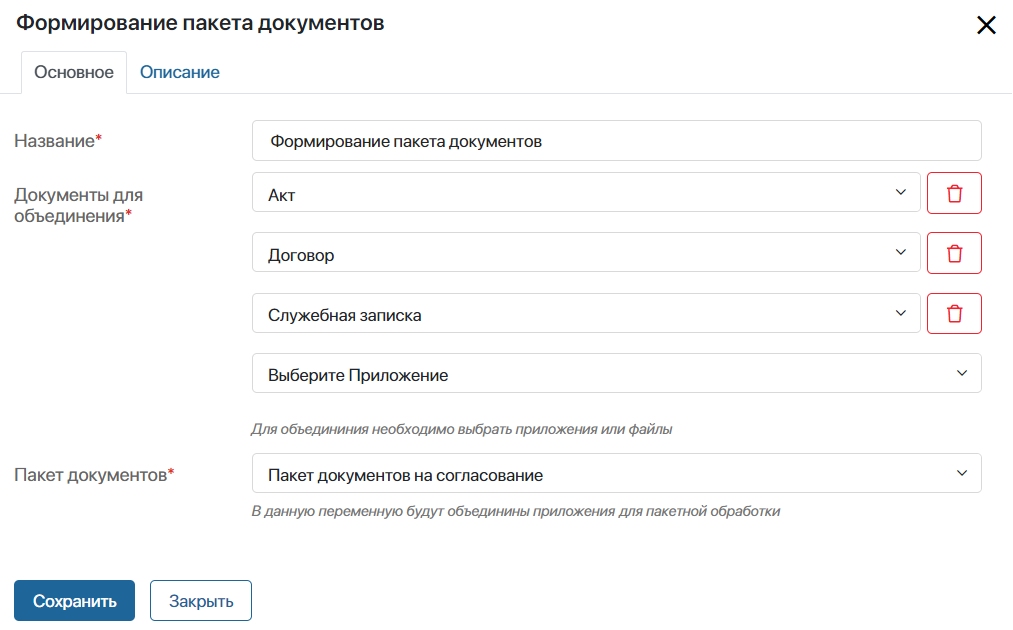
Task: Delete the Акт document row
Action: click(x=954, y=193)
